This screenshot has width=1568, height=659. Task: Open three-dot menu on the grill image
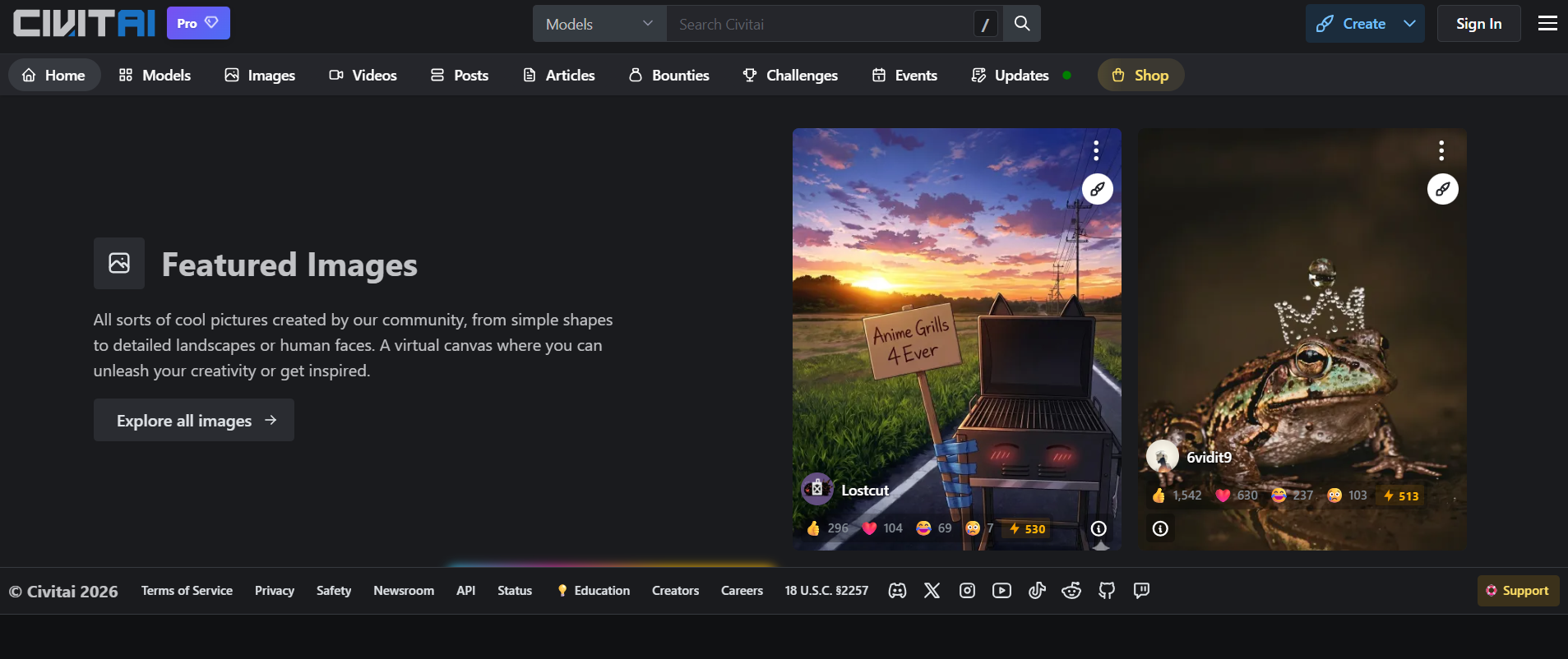pos(1096,150)
